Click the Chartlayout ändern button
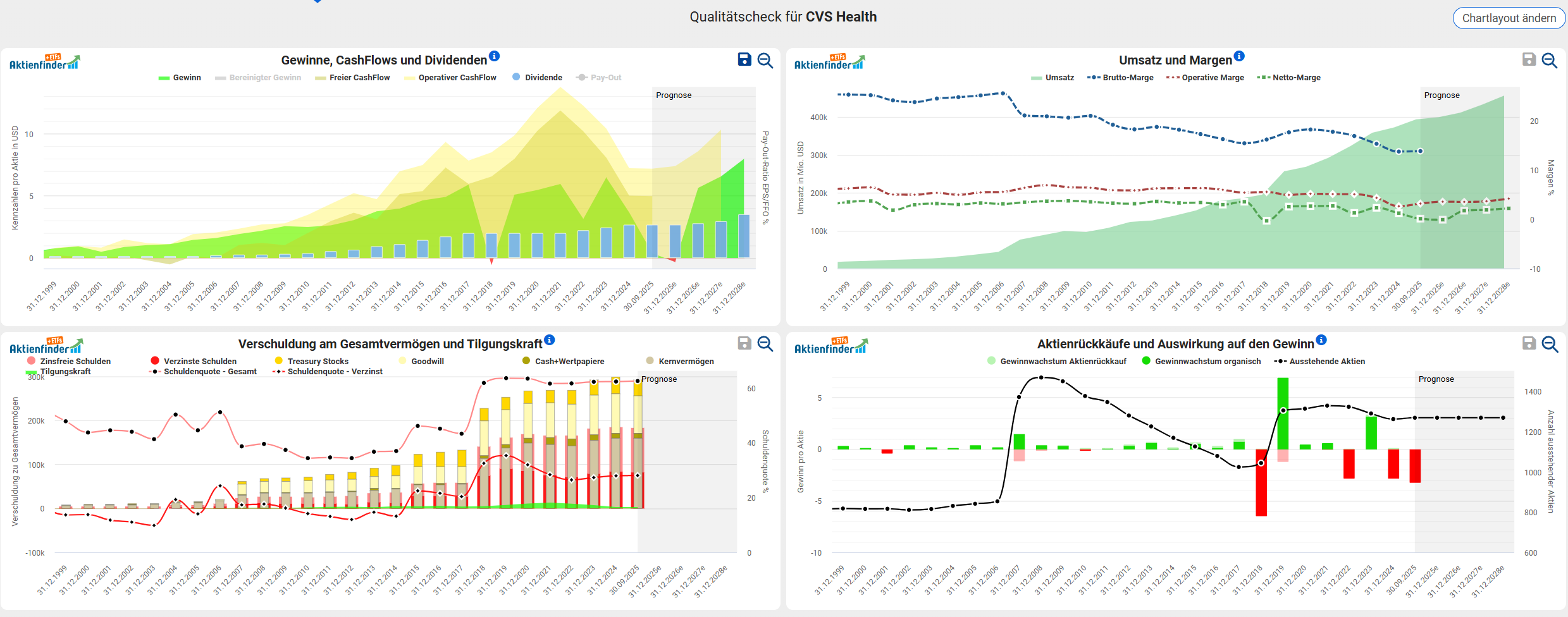 (1509, 18)
